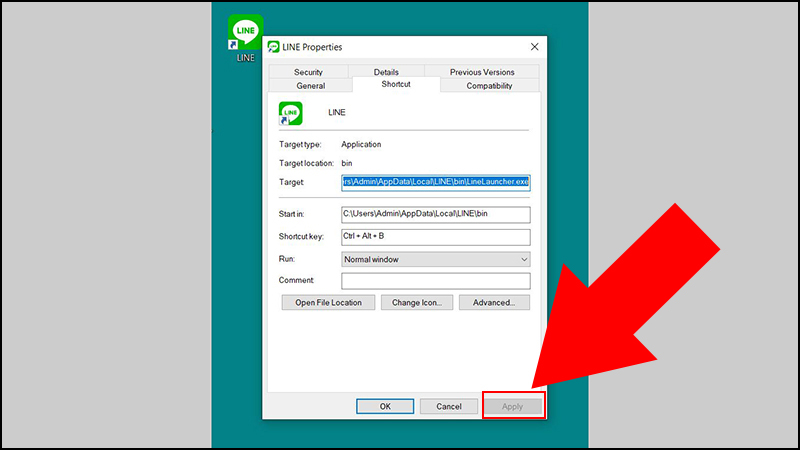The width and height of the screenshot is (800, 450).
Task: Click the Apply button
Action: (512, 407)
